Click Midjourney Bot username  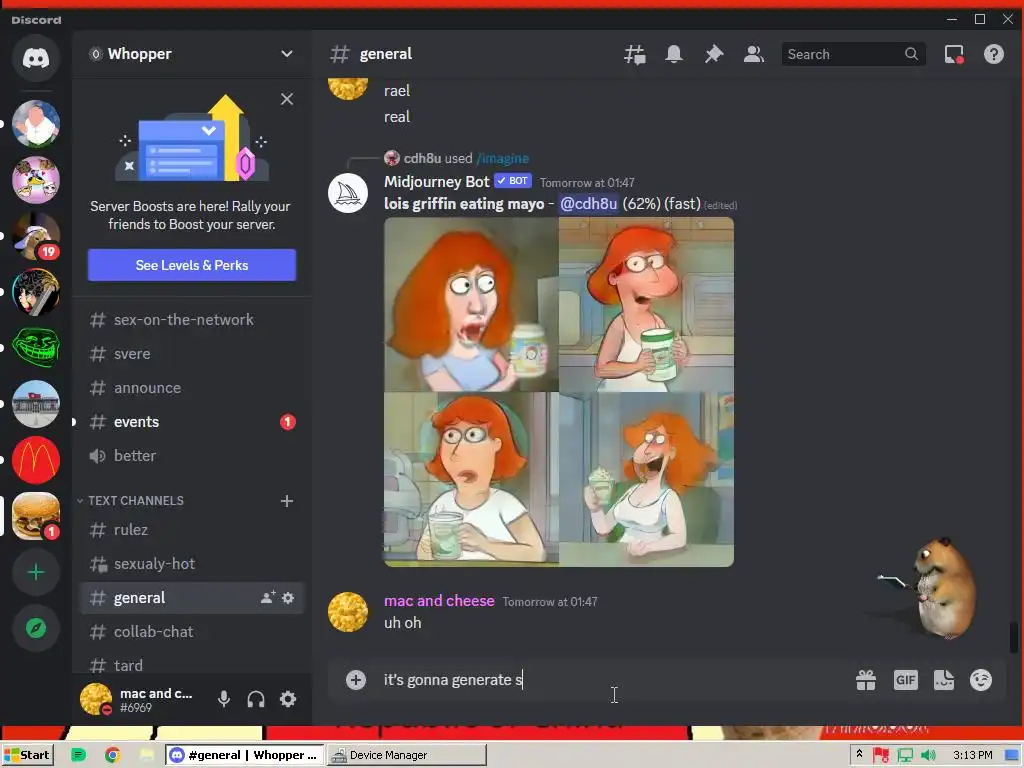(x=436, y=182)
